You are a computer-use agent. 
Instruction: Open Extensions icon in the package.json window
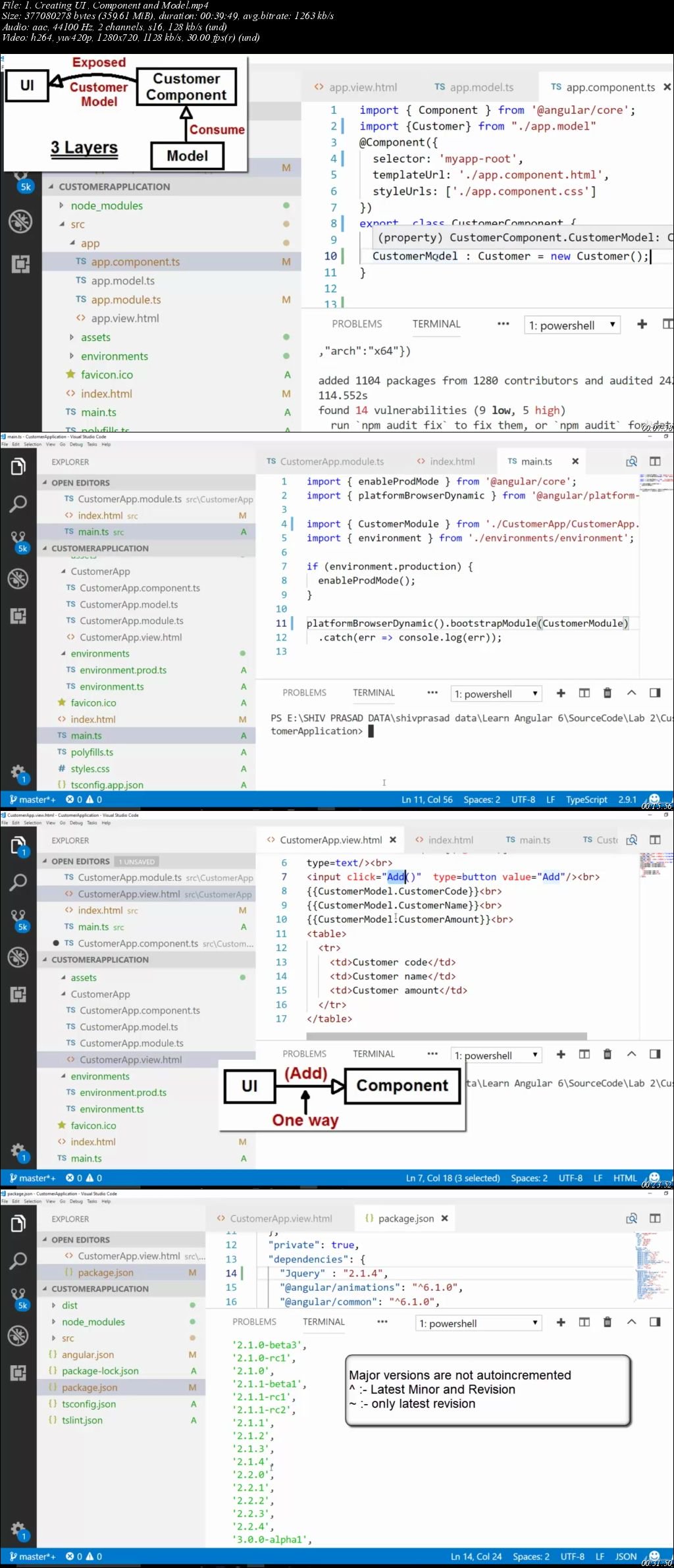pos(18,1373)
